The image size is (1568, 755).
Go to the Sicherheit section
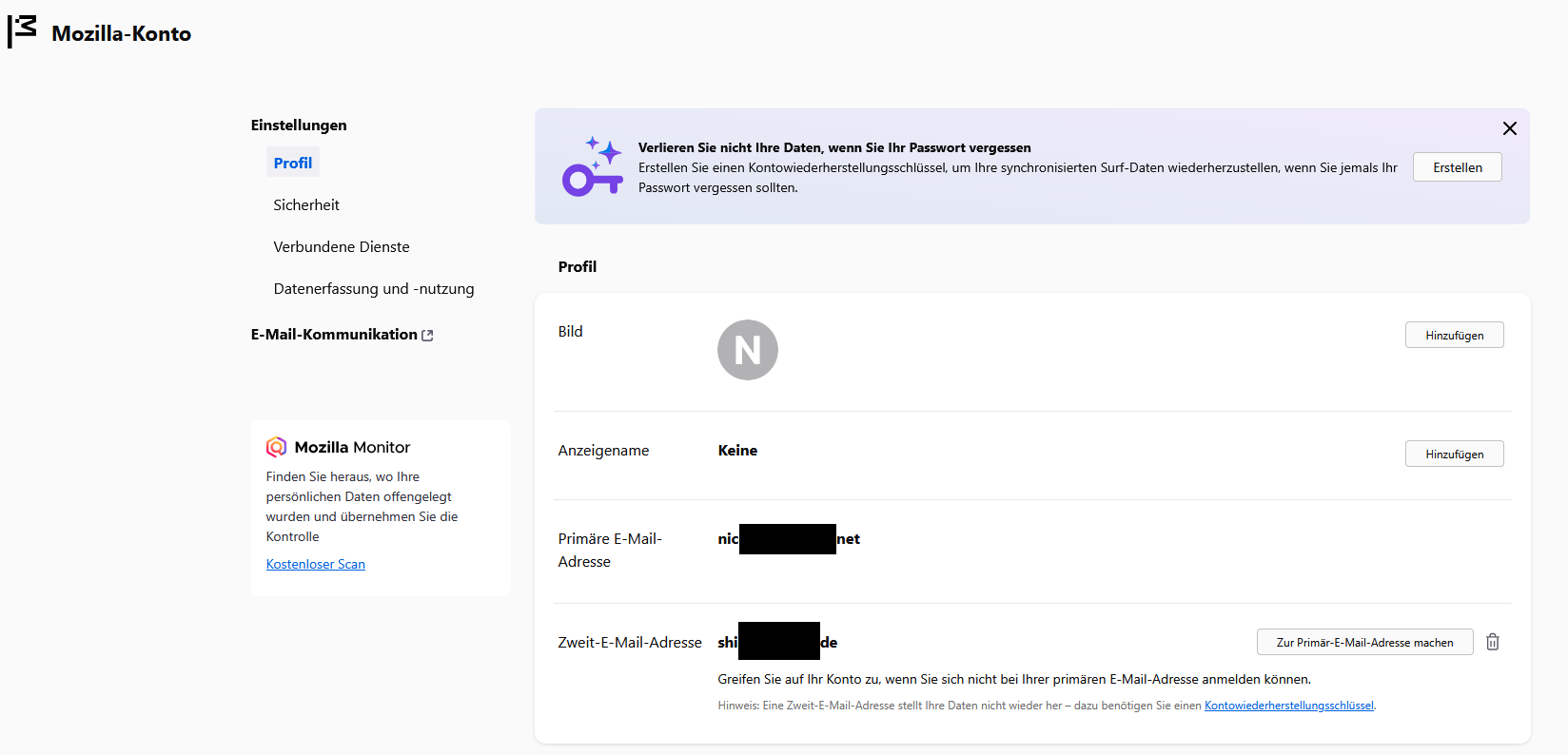click(306, 205)
